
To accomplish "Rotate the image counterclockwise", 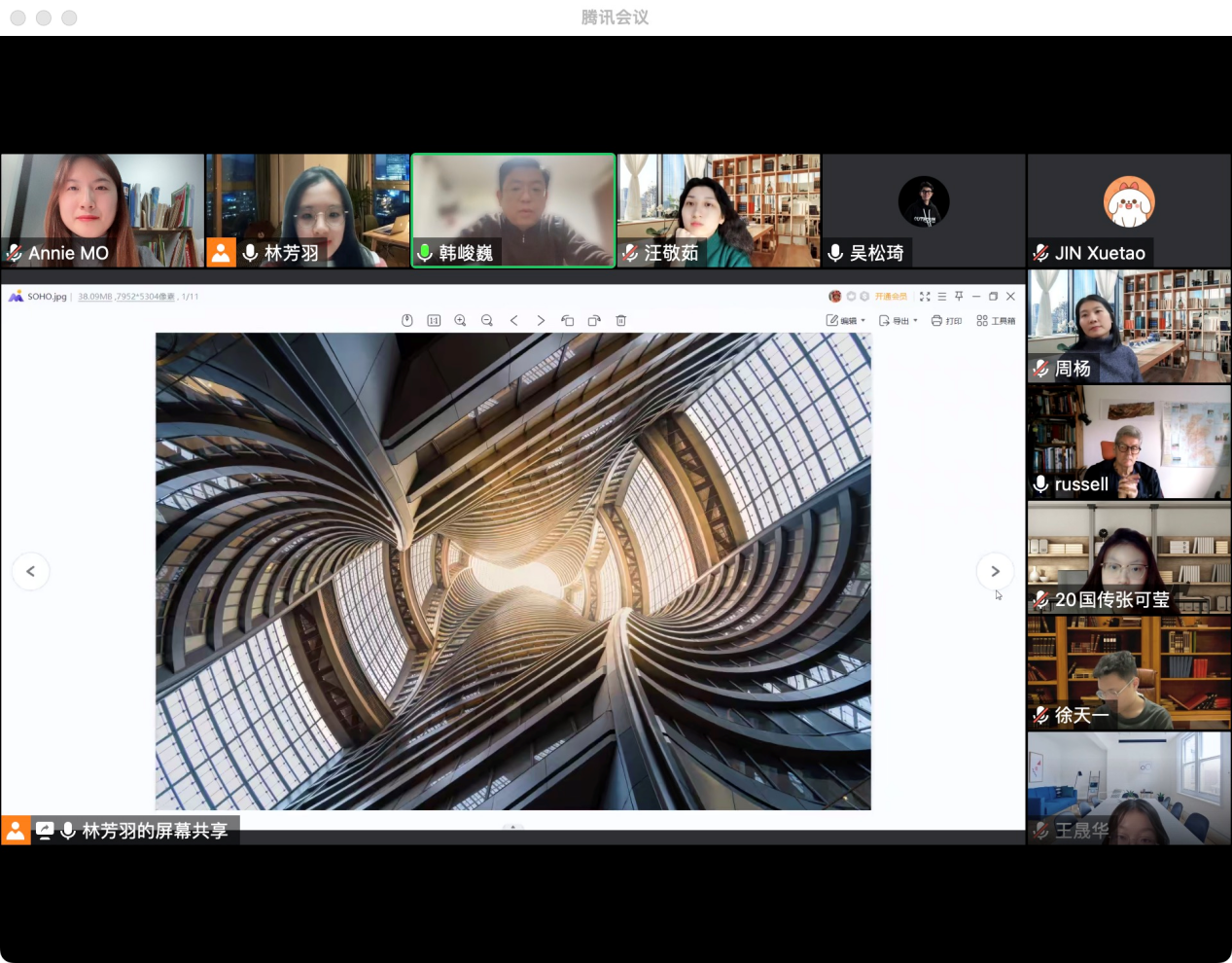I will (x=568, y=320).
